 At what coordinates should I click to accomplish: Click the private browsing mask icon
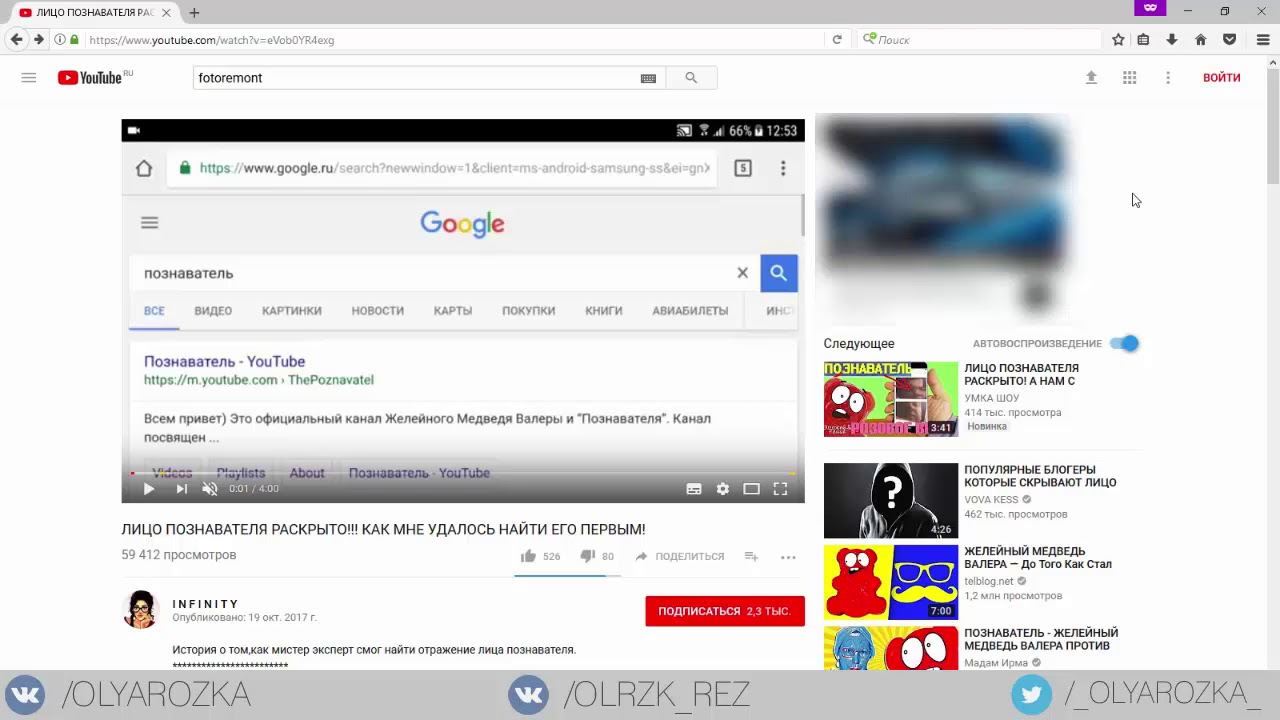tap(1150, 8)
